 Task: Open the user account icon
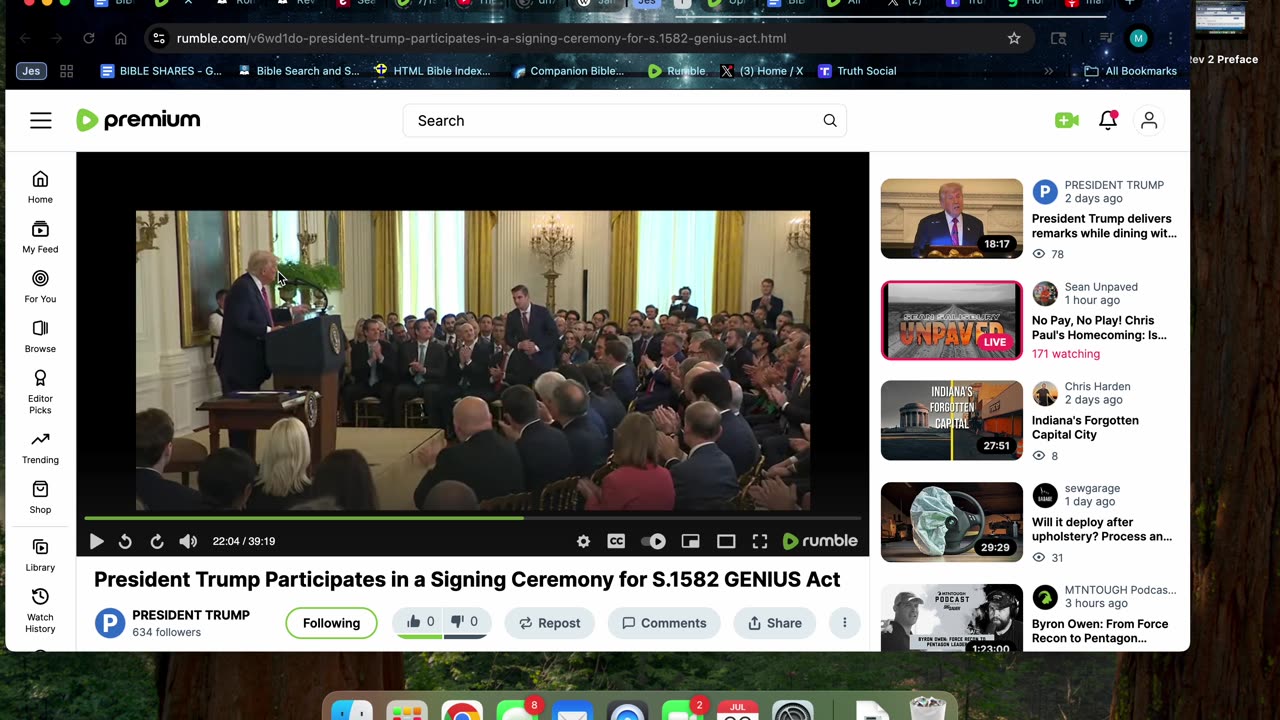point(1149,121)
